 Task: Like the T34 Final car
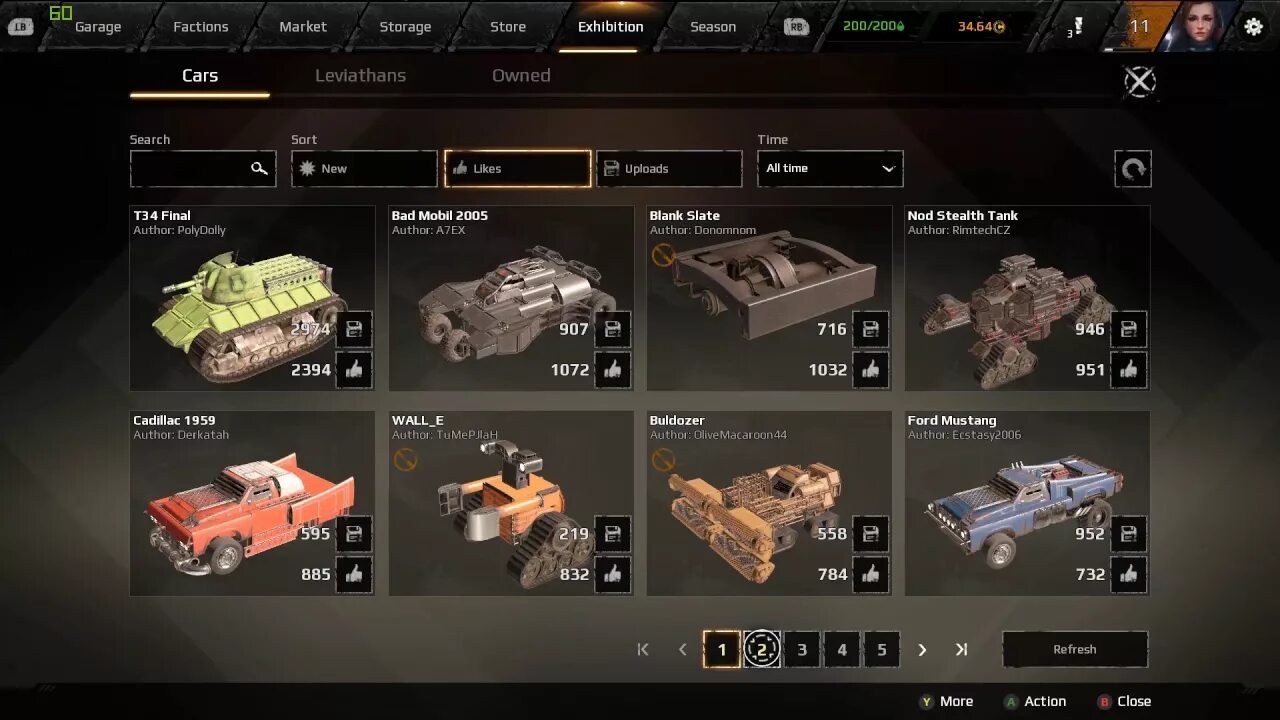point(354,370)
